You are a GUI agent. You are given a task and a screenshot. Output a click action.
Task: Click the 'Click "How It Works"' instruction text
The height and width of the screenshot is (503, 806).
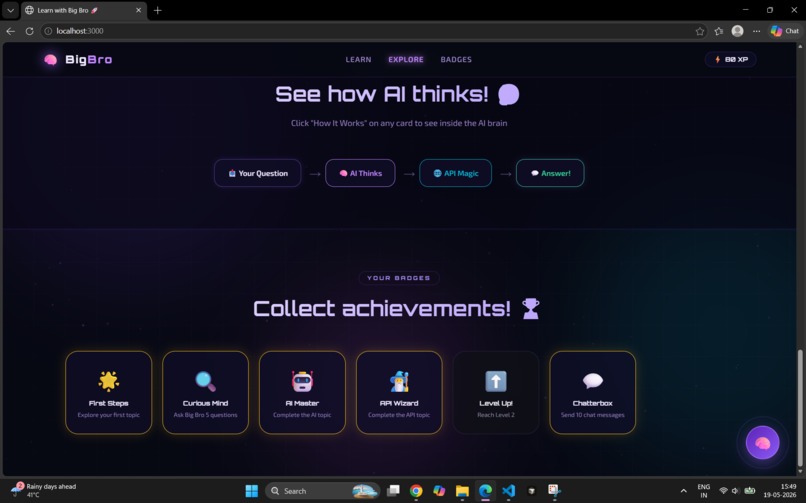399,123
